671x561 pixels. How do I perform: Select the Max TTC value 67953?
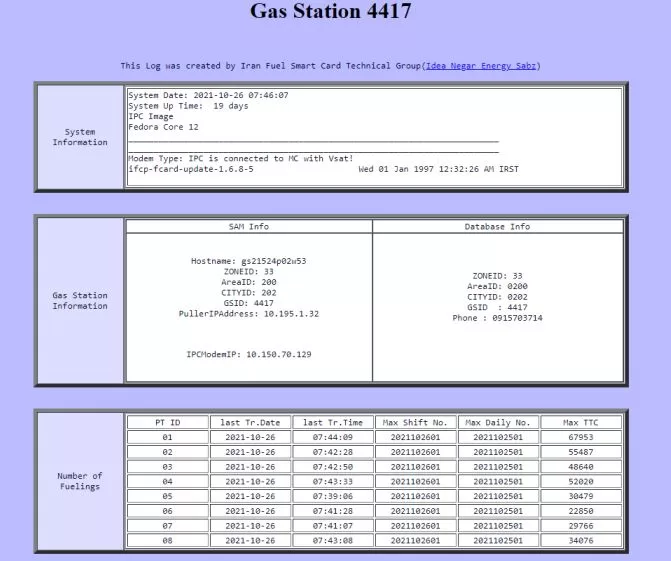(x=579, y=437)
